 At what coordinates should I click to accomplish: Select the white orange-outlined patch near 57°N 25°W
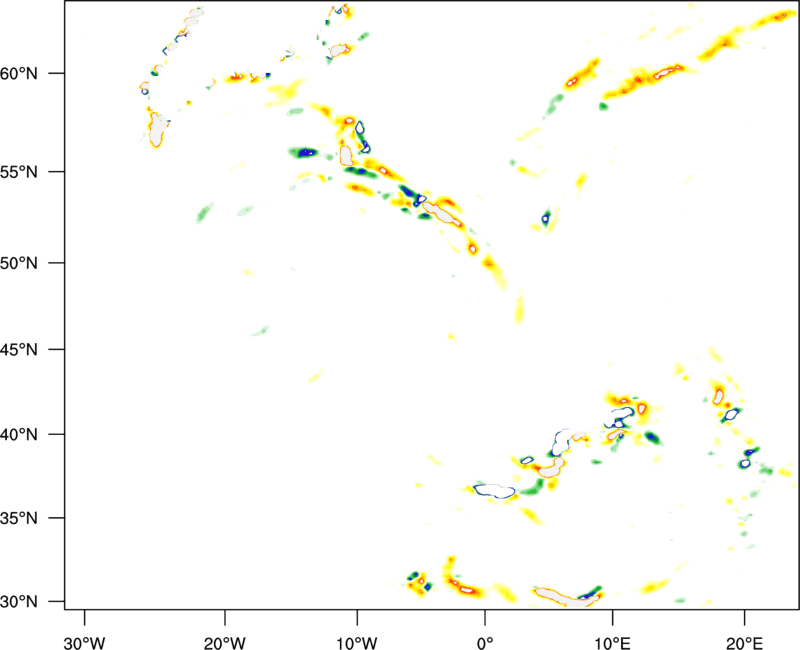[x=157, y=130]
